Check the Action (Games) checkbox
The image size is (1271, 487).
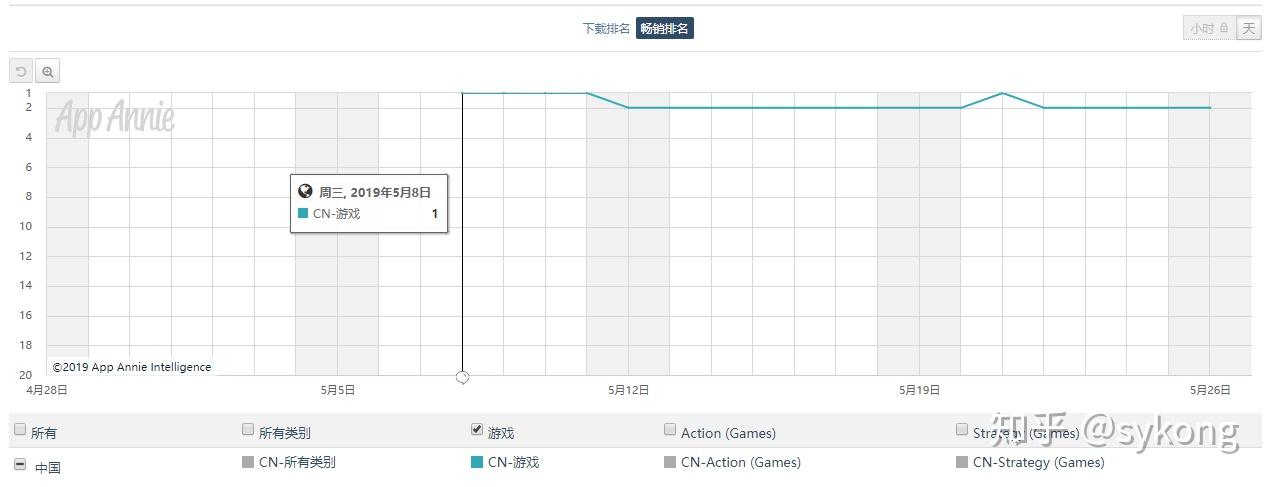(x=670, y=430)
